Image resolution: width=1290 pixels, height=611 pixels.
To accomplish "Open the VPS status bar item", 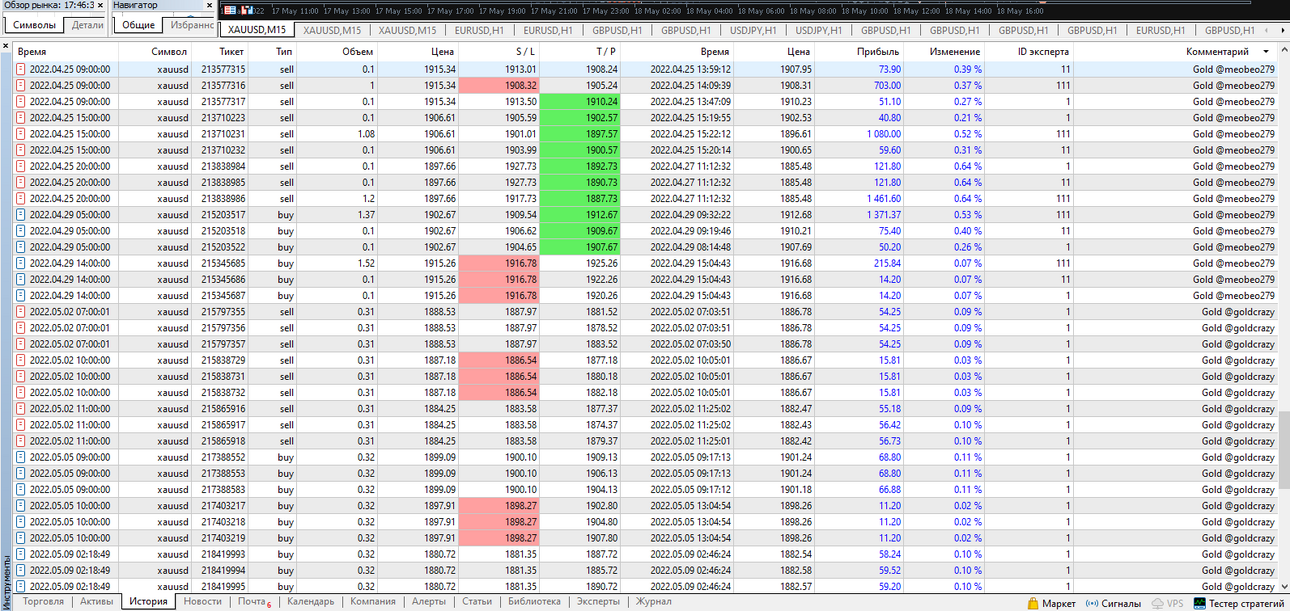I will click(x=1167, y=603).
